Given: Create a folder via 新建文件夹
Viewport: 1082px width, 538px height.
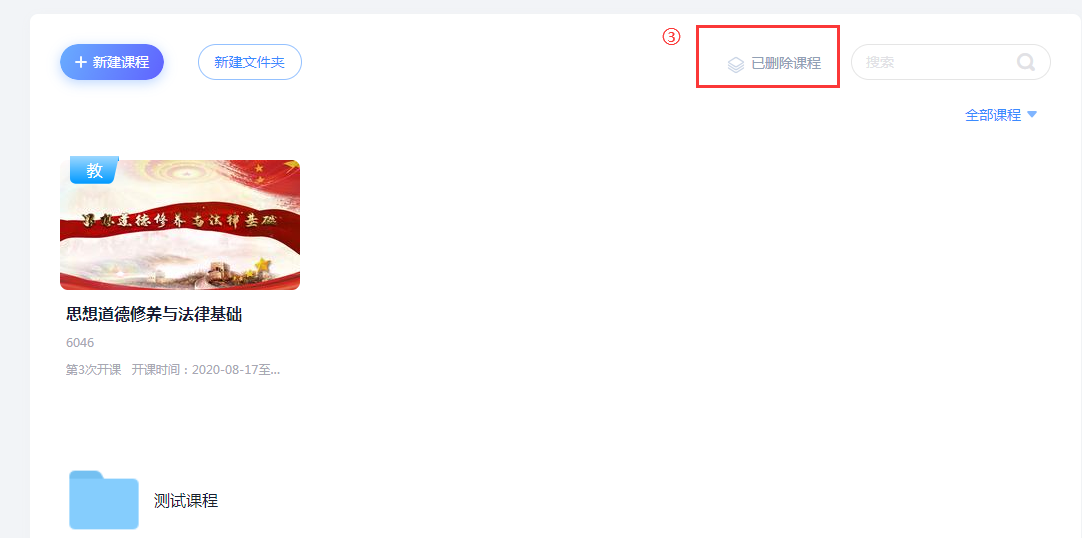Looking at the screenshot, I should click(250, 62).
